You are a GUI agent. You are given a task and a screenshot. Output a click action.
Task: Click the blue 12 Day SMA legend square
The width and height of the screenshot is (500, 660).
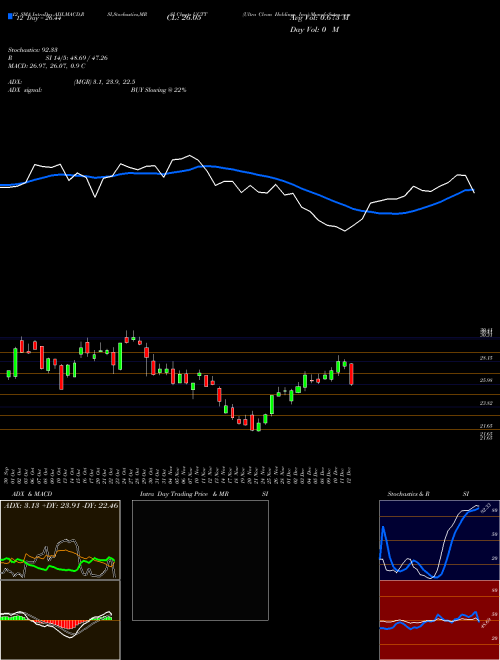(x=10, y=16)
